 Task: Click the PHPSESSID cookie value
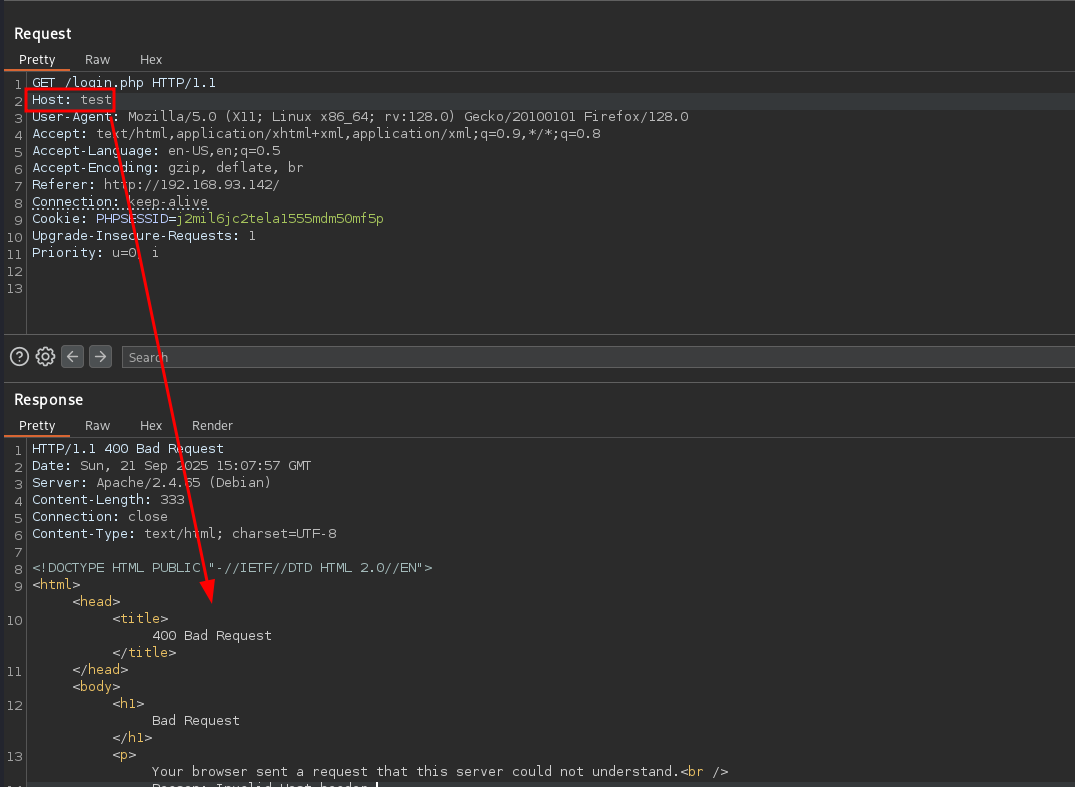click(x=280, y=219)
